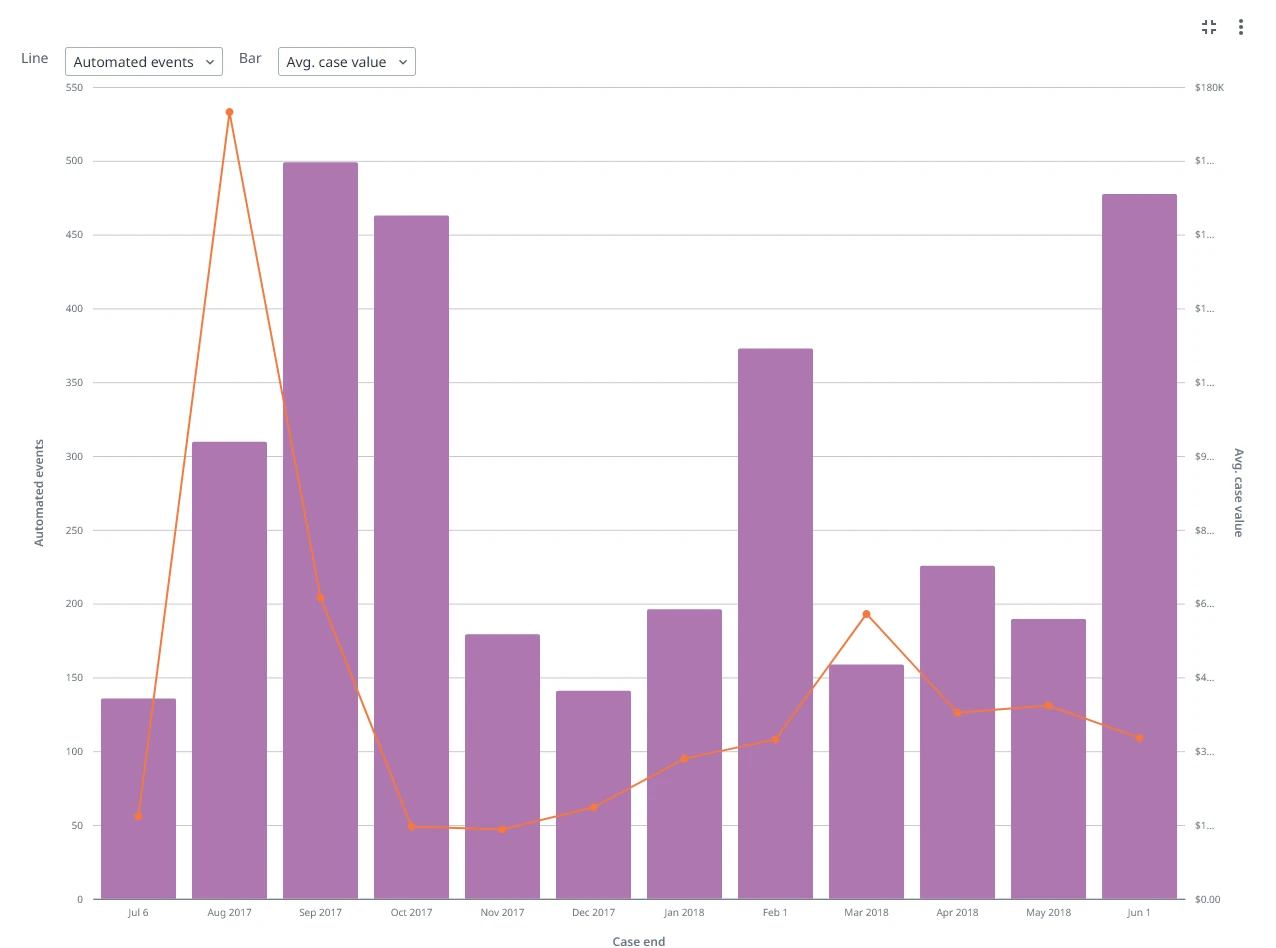Click the '$180K' right axis label

pos(1209,88)
